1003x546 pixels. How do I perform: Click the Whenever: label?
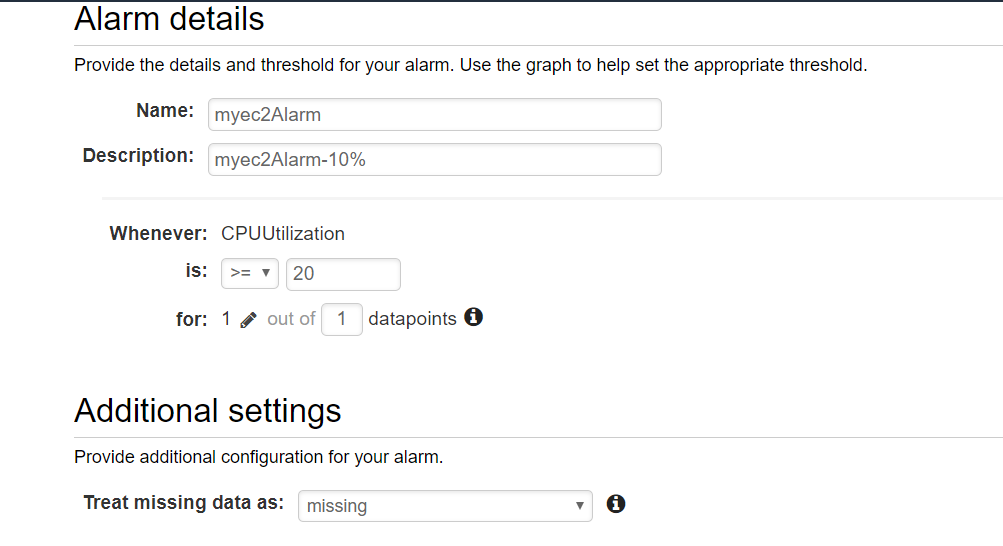159,233
